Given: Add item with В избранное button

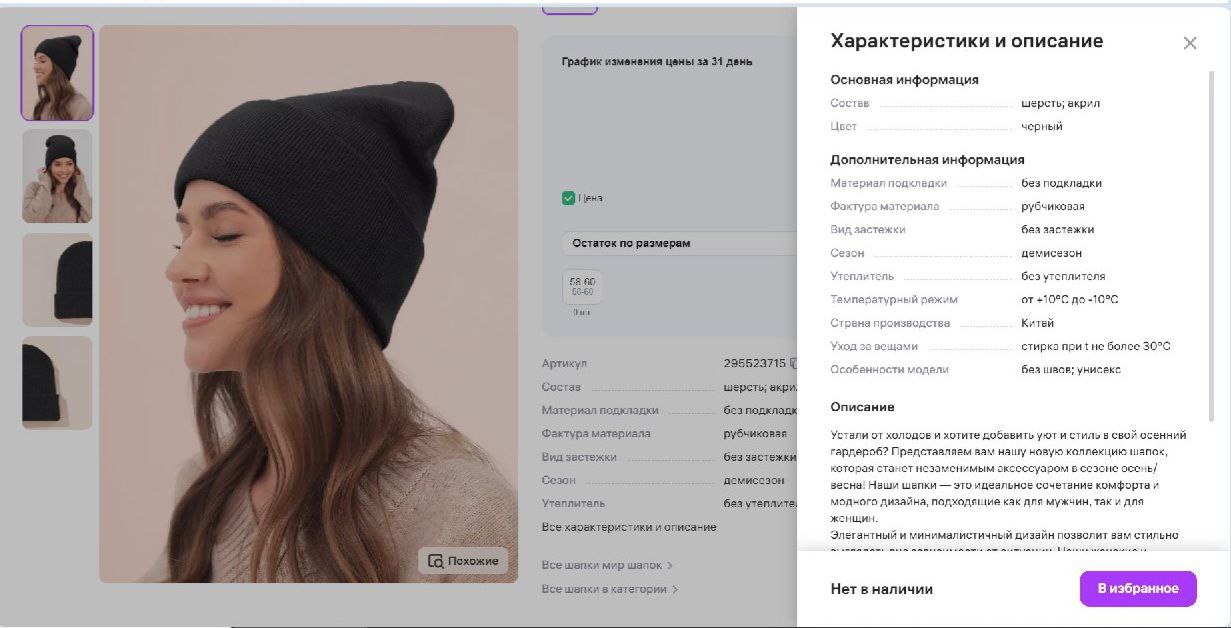Looking at the screenshot, I should [x=1137, y=588].
